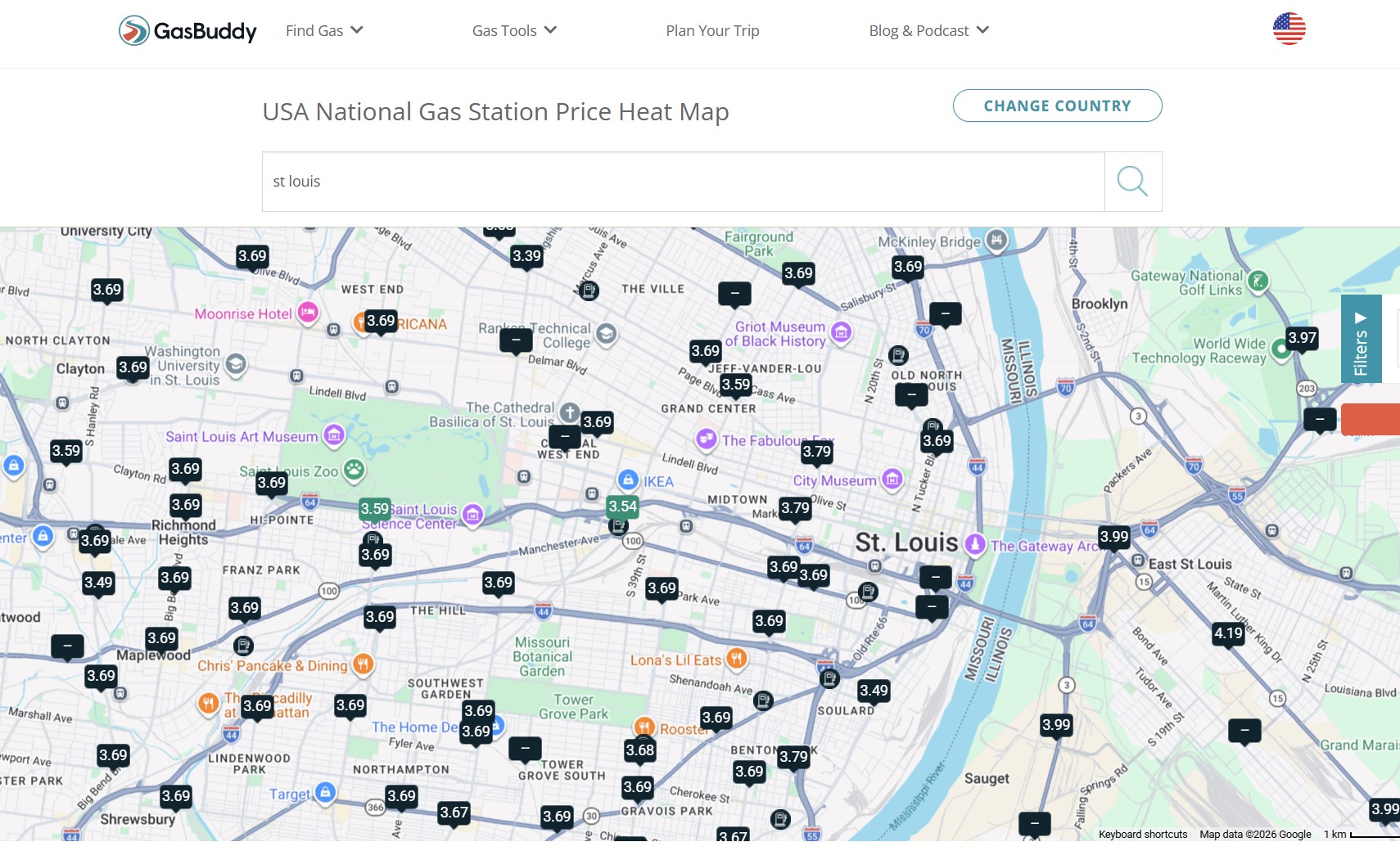The width and height of the screenshot is (1400, 860).
Task: Click the 'Shrewsbury' town label
Action: [138, 819]
